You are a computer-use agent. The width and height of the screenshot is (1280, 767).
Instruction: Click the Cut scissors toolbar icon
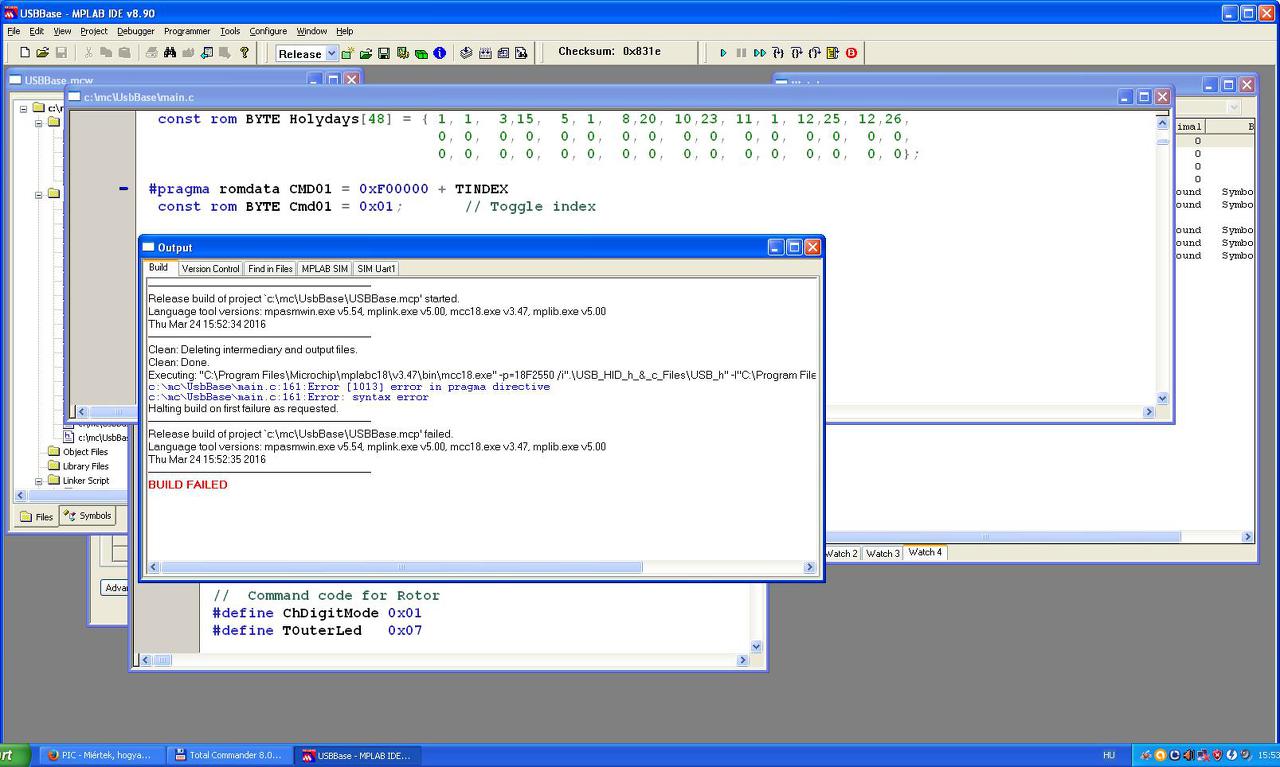point(88,53)
